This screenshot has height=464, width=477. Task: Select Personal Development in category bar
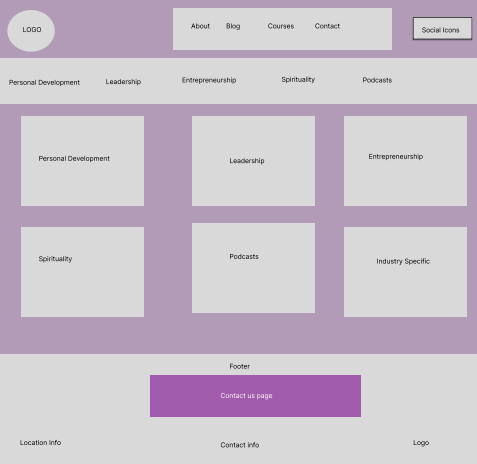point(44,82)
